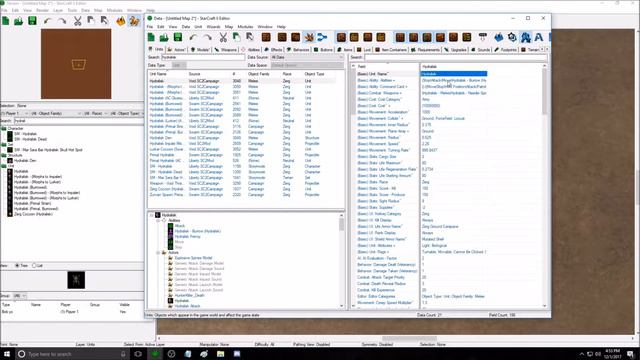Image resolution: width=640 pixels, height=360 pixels.
Task: Click Undo arrow in Terrain window toolbar
Action: tap(48, 21)
